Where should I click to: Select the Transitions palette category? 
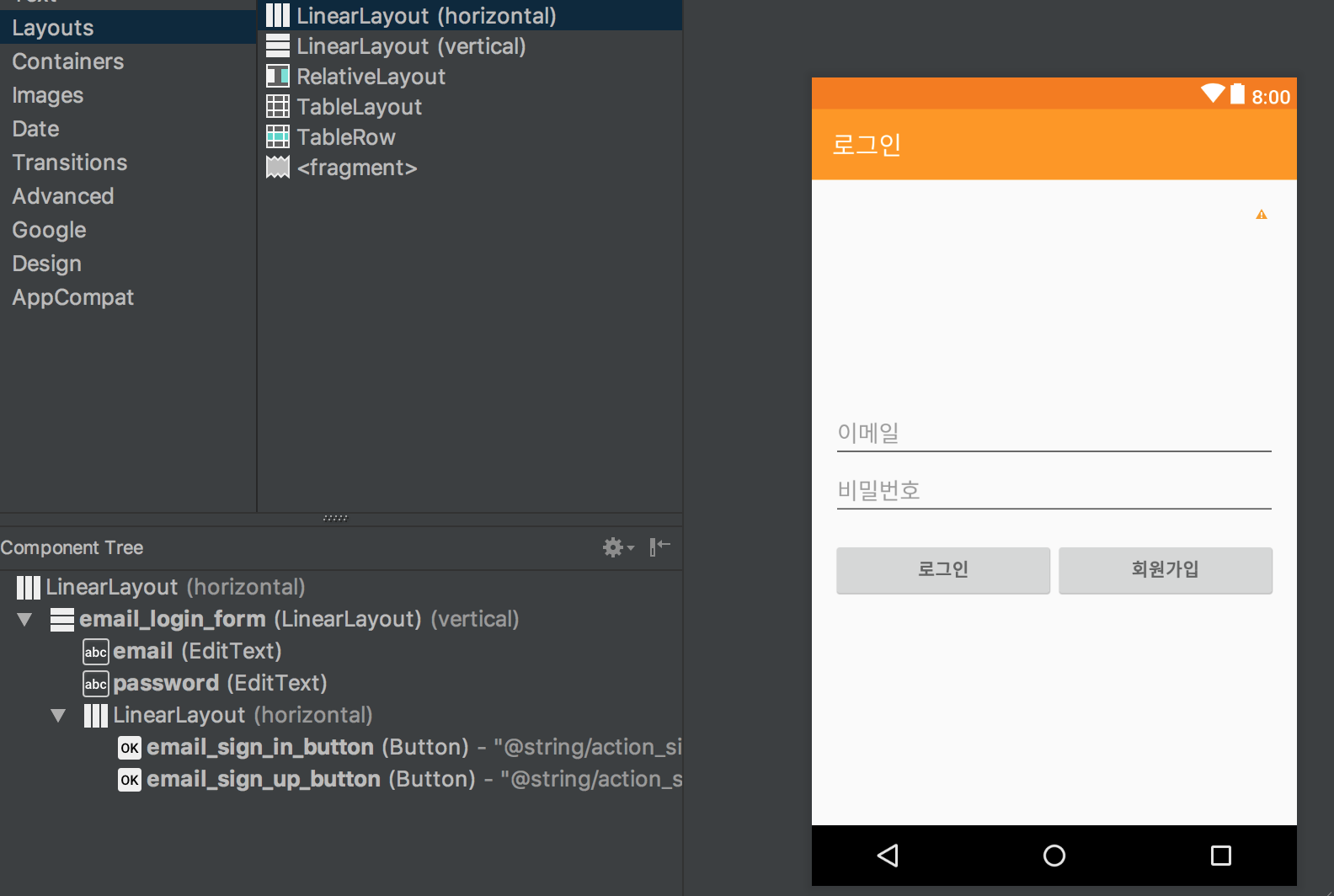pyautogui.click(x=128, y=163)
